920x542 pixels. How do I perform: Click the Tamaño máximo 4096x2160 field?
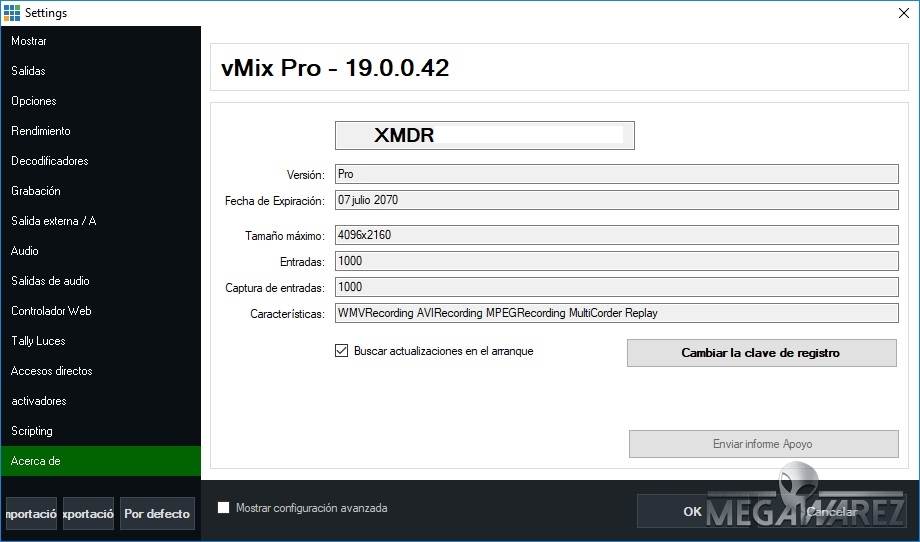(x=617, y=235)
